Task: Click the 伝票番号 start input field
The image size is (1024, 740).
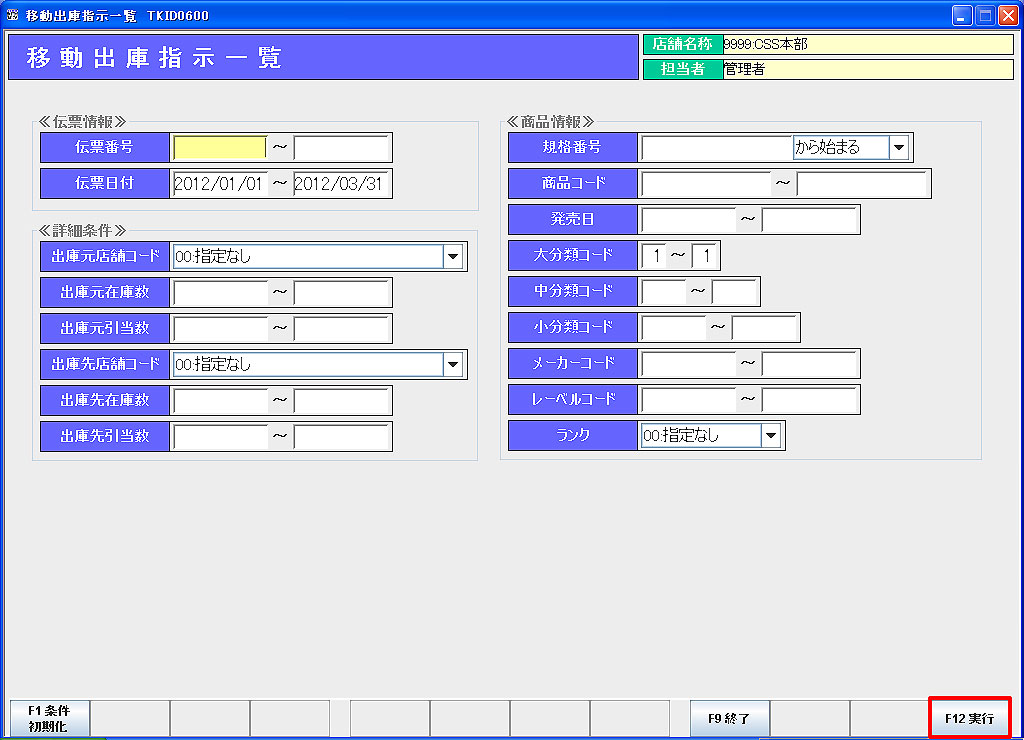Action: pos(220,148)
